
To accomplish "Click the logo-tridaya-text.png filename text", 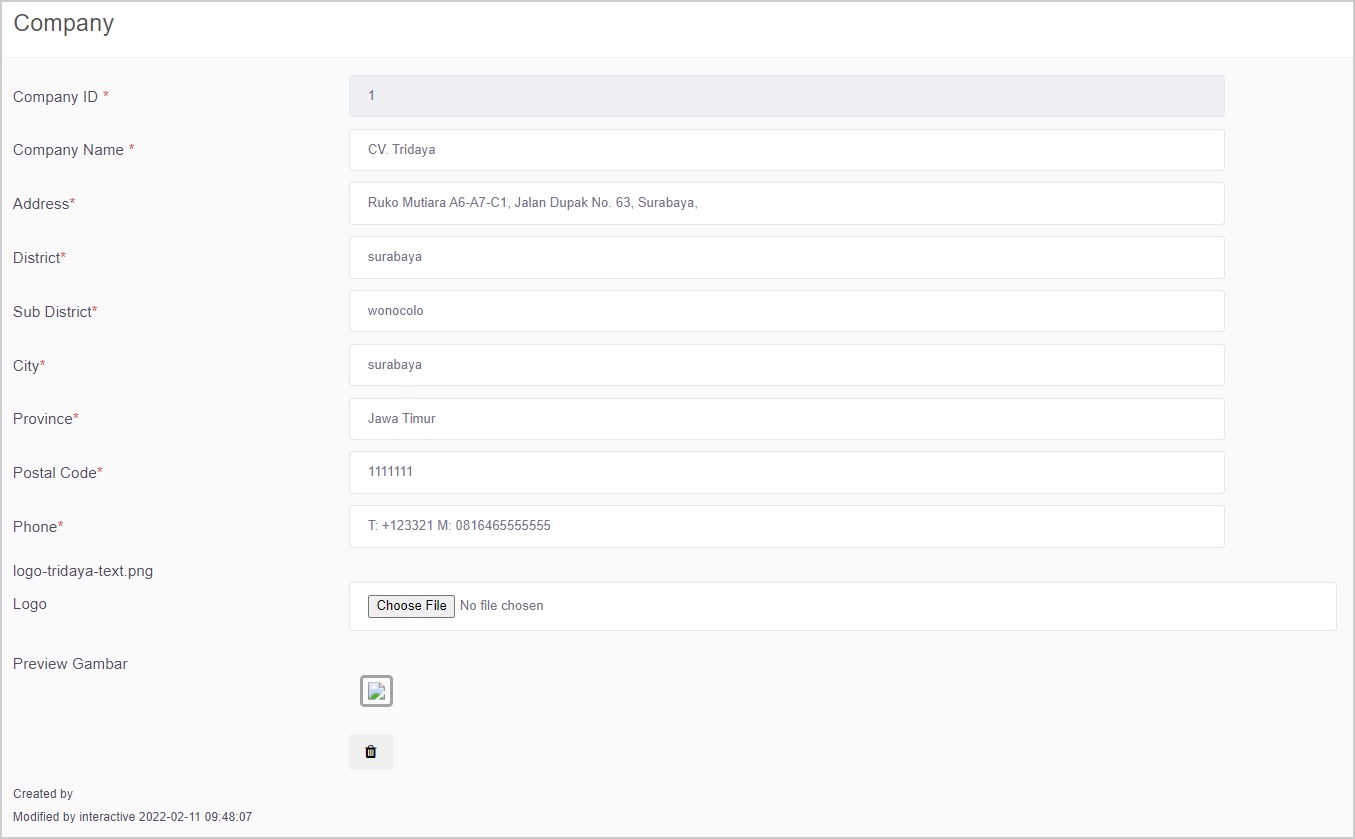I will click(x=83, y=572).
